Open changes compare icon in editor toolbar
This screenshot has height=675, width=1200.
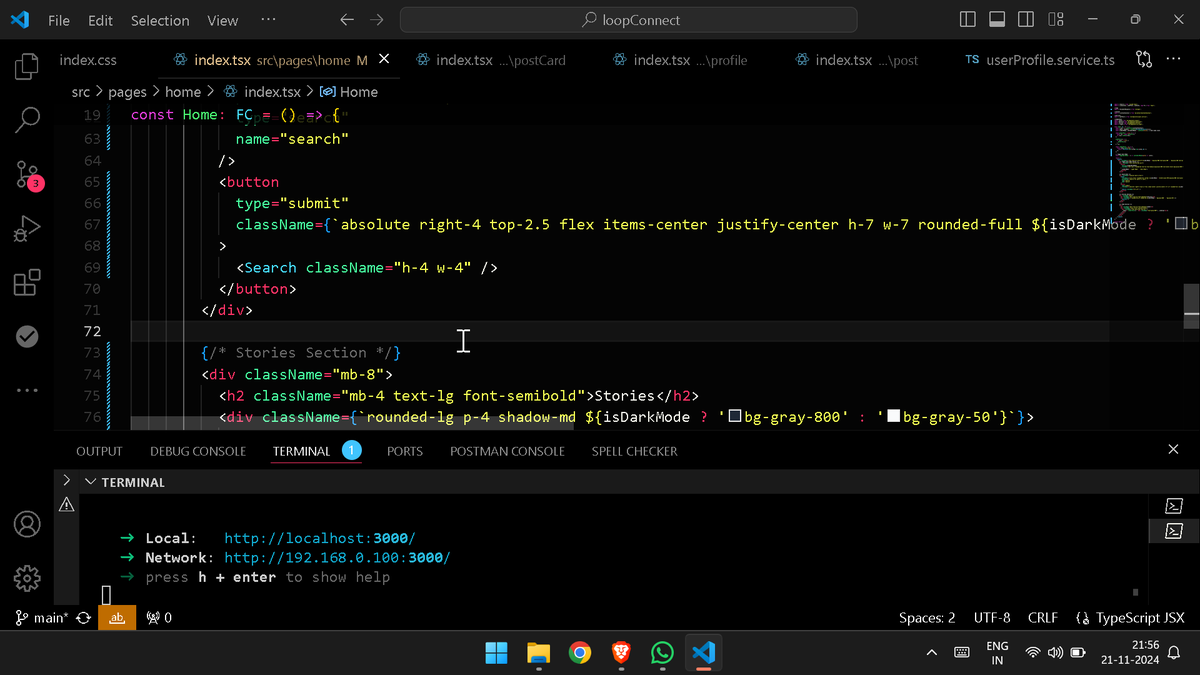(x=1144, y=60)
